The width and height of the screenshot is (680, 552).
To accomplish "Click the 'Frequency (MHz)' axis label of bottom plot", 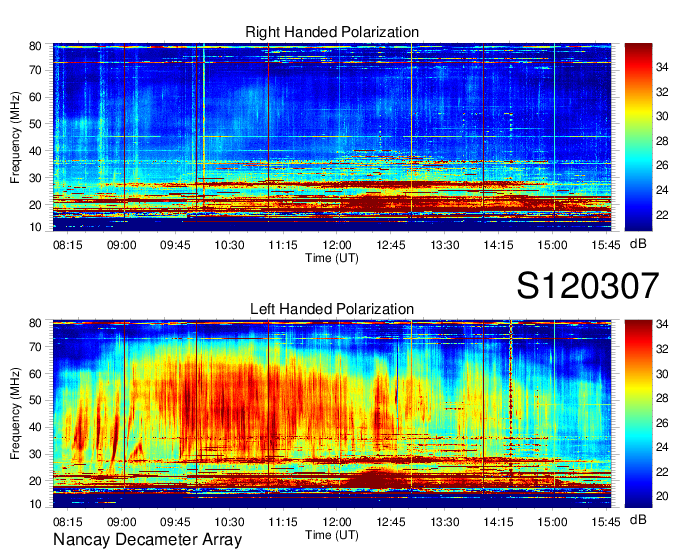I will [15, 414].
